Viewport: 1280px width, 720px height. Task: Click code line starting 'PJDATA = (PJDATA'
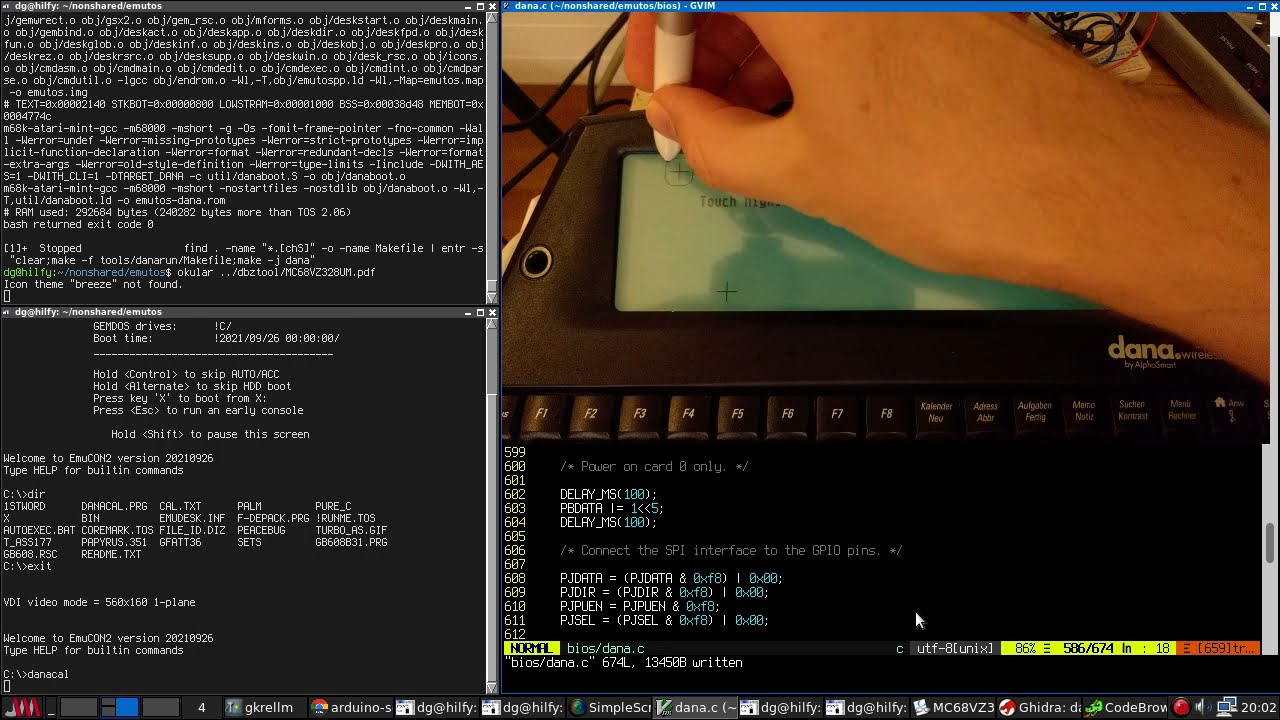coord(670,578)
